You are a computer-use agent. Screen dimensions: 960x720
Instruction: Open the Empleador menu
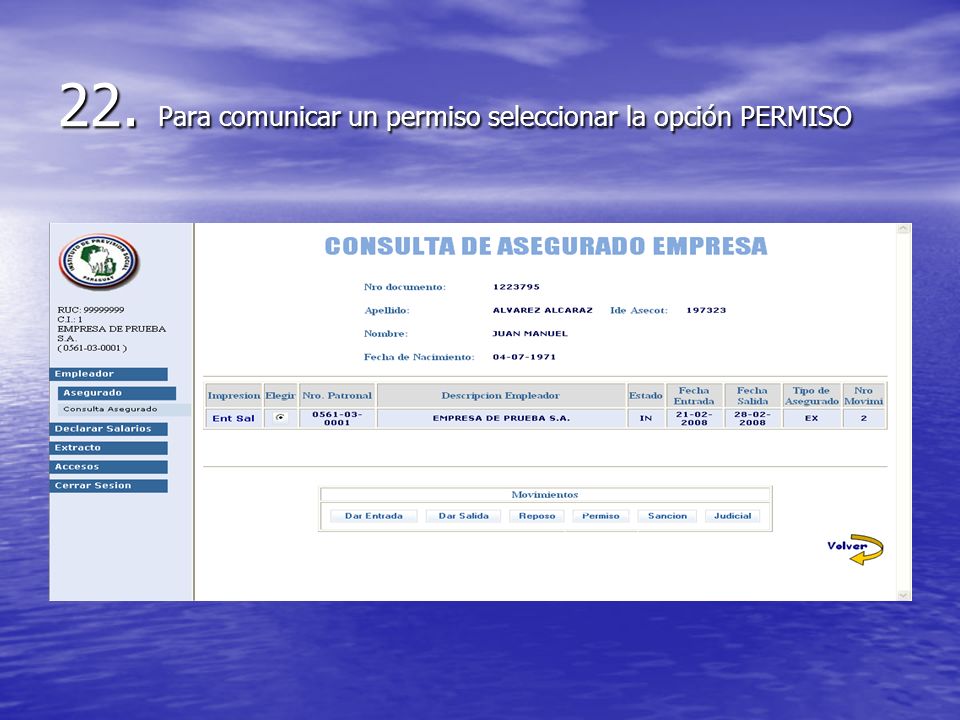(108, 374)
